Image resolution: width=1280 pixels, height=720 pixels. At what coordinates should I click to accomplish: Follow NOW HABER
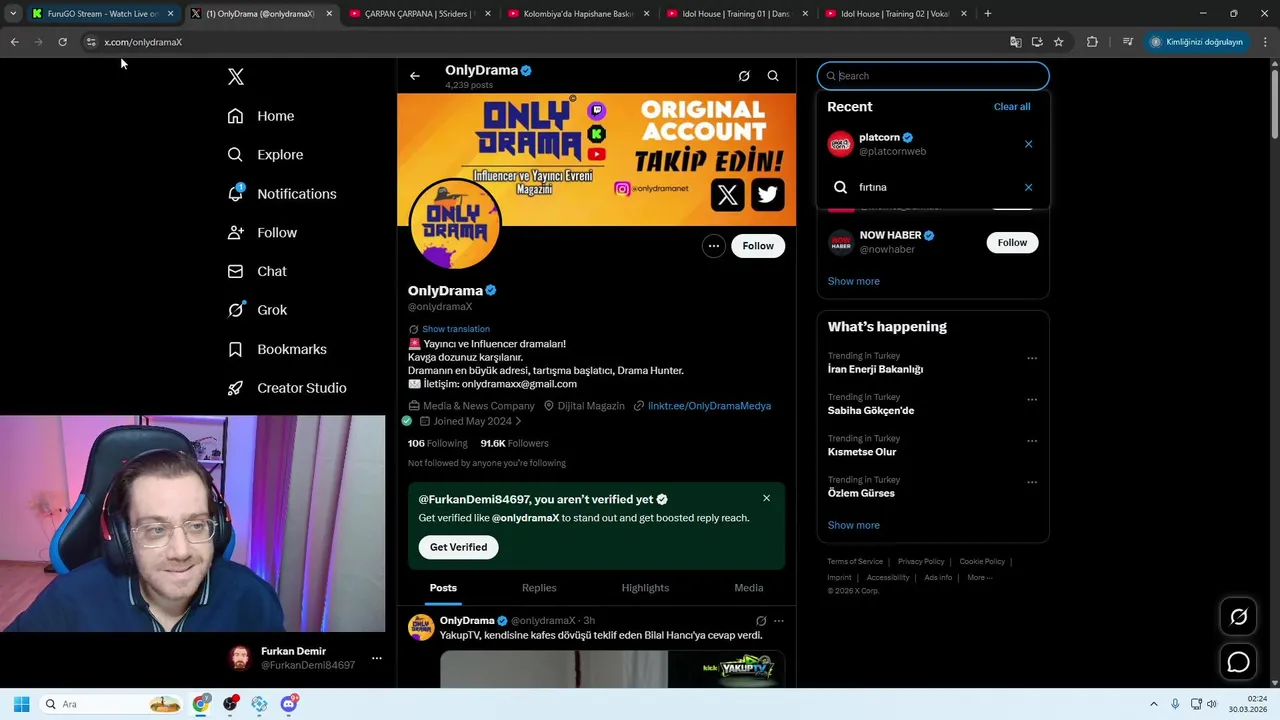pos(1012,242)
